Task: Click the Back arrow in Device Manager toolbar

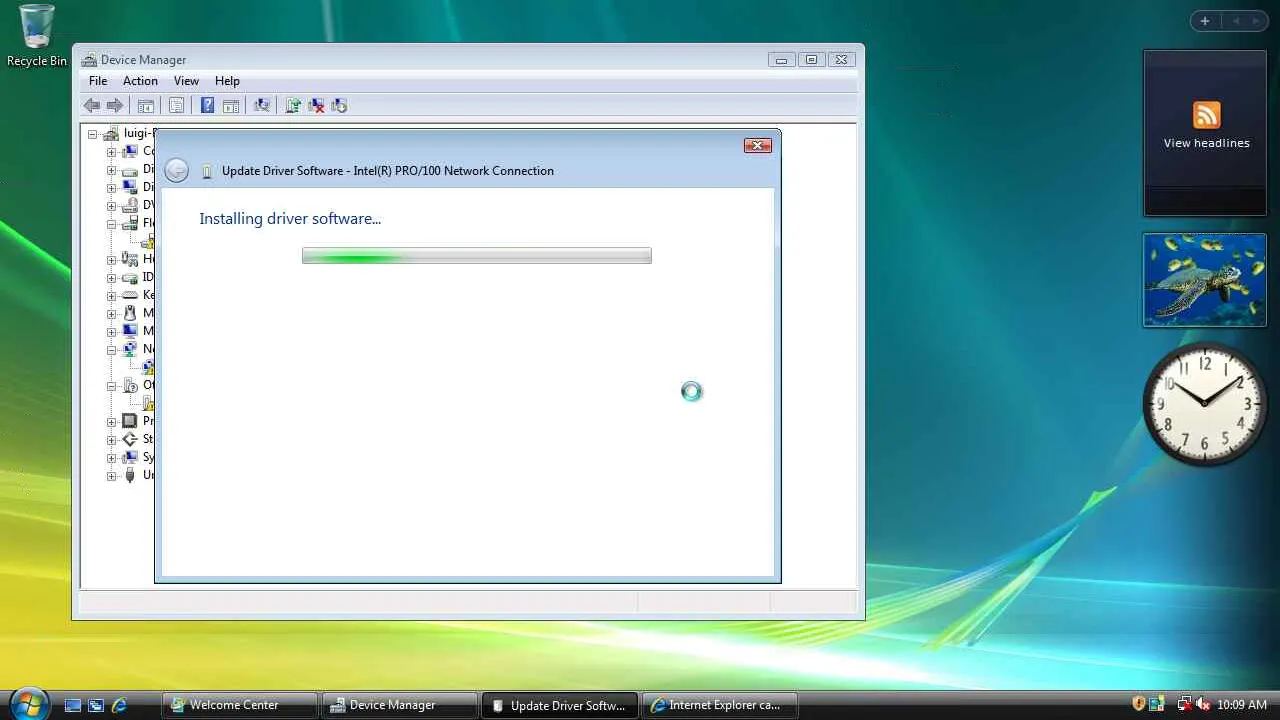Action: (92, 105)
